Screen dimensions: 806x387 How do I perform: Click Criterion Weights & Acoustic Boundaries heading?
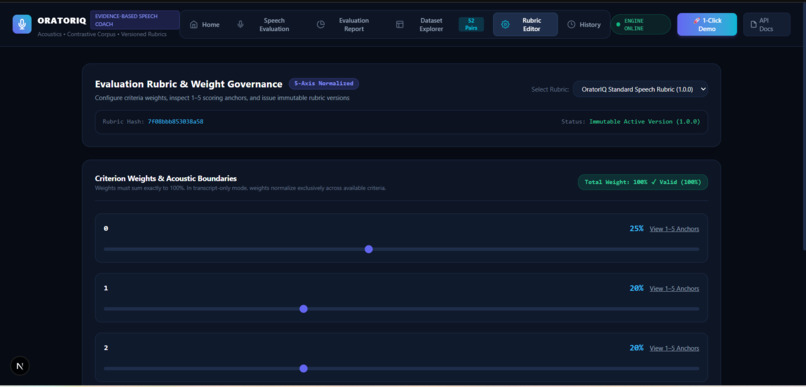(166, 179)
